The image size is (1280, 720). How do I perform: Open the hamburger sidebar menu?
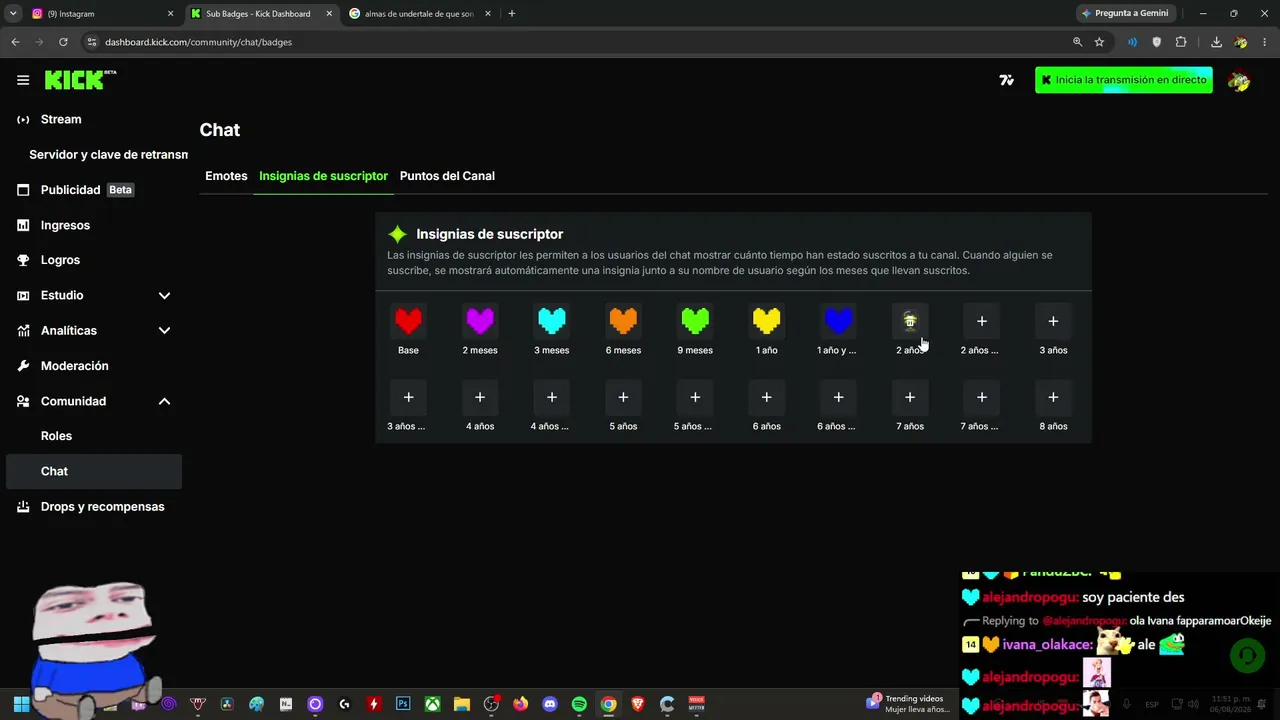pos(23,80)
